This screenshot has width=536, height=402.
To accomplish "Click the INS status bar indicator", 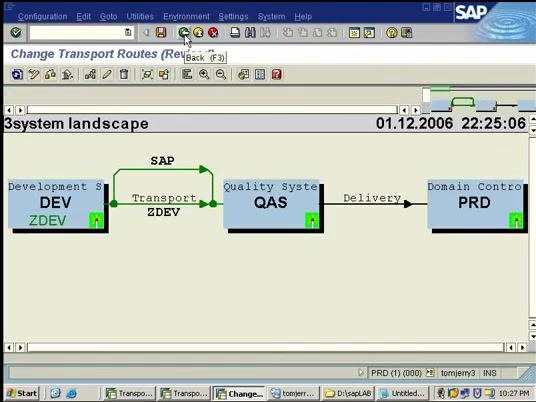I will click(x=490, y=373).
